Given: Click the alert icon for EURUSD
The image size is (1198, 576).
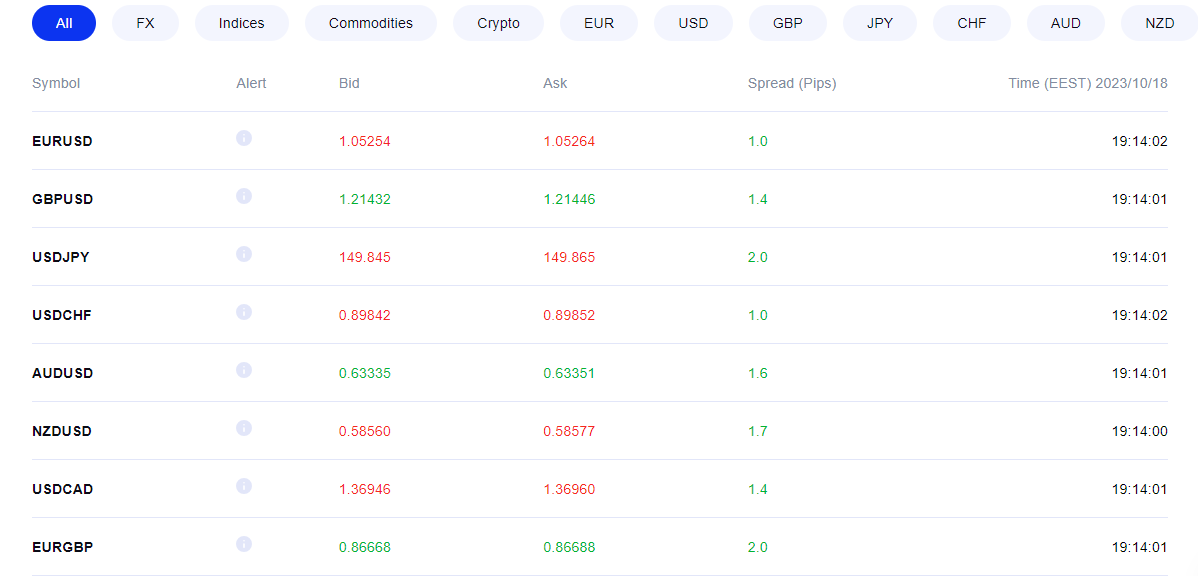Looking at the screenshot, I should pos(244,138).
